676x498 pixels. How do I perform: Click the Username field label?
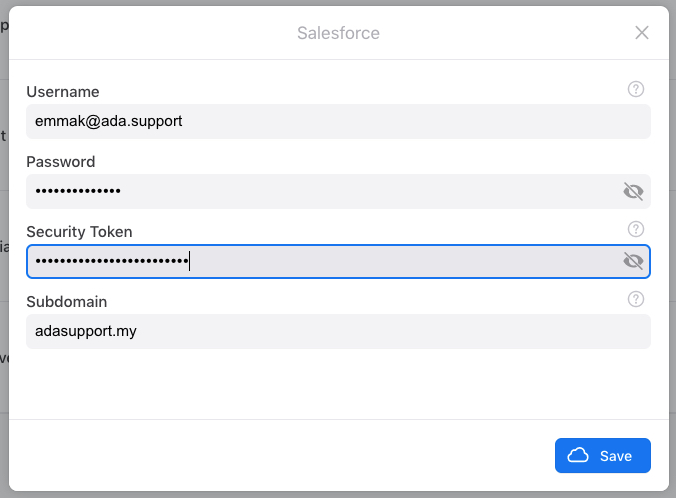coord(63,92)
